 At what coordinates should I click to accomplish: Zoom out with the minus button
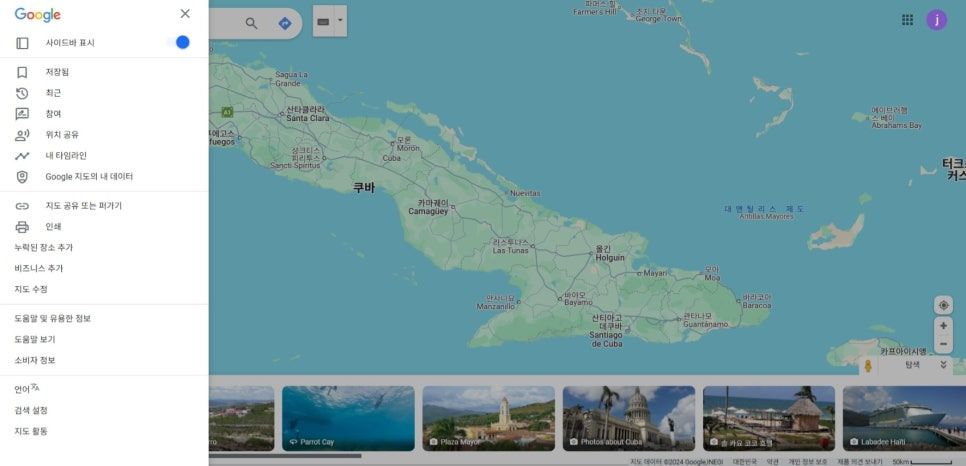coord(943,344)
